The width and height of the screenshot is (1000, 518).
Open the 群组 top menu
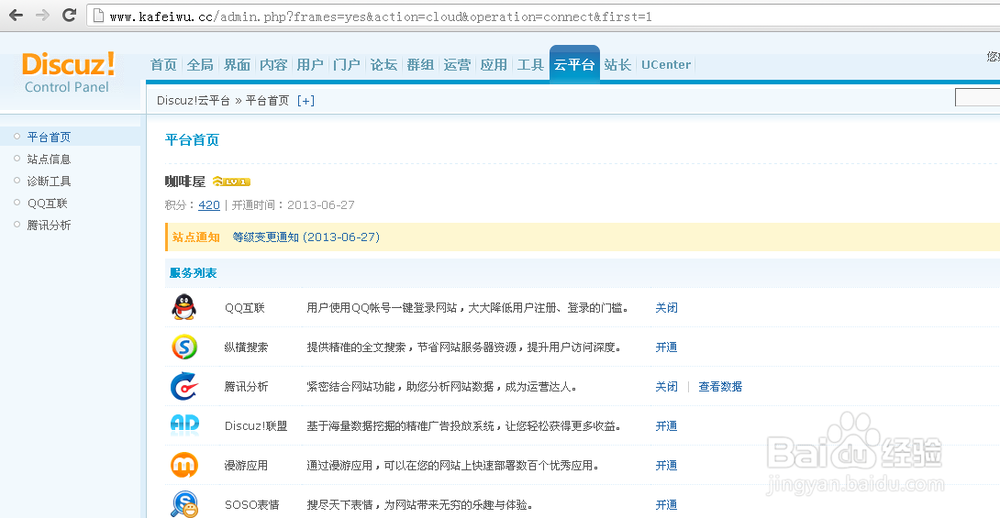click(420, 64)
